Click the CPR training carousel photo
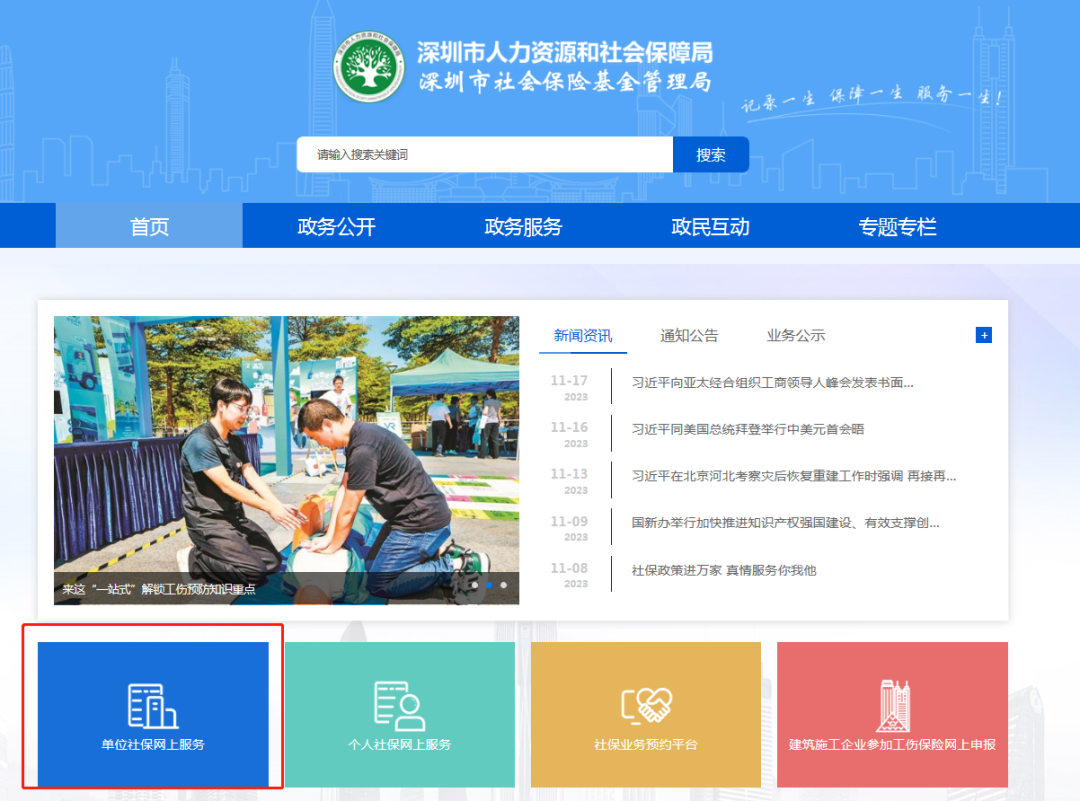The image size is (1080, 801). 287,460
